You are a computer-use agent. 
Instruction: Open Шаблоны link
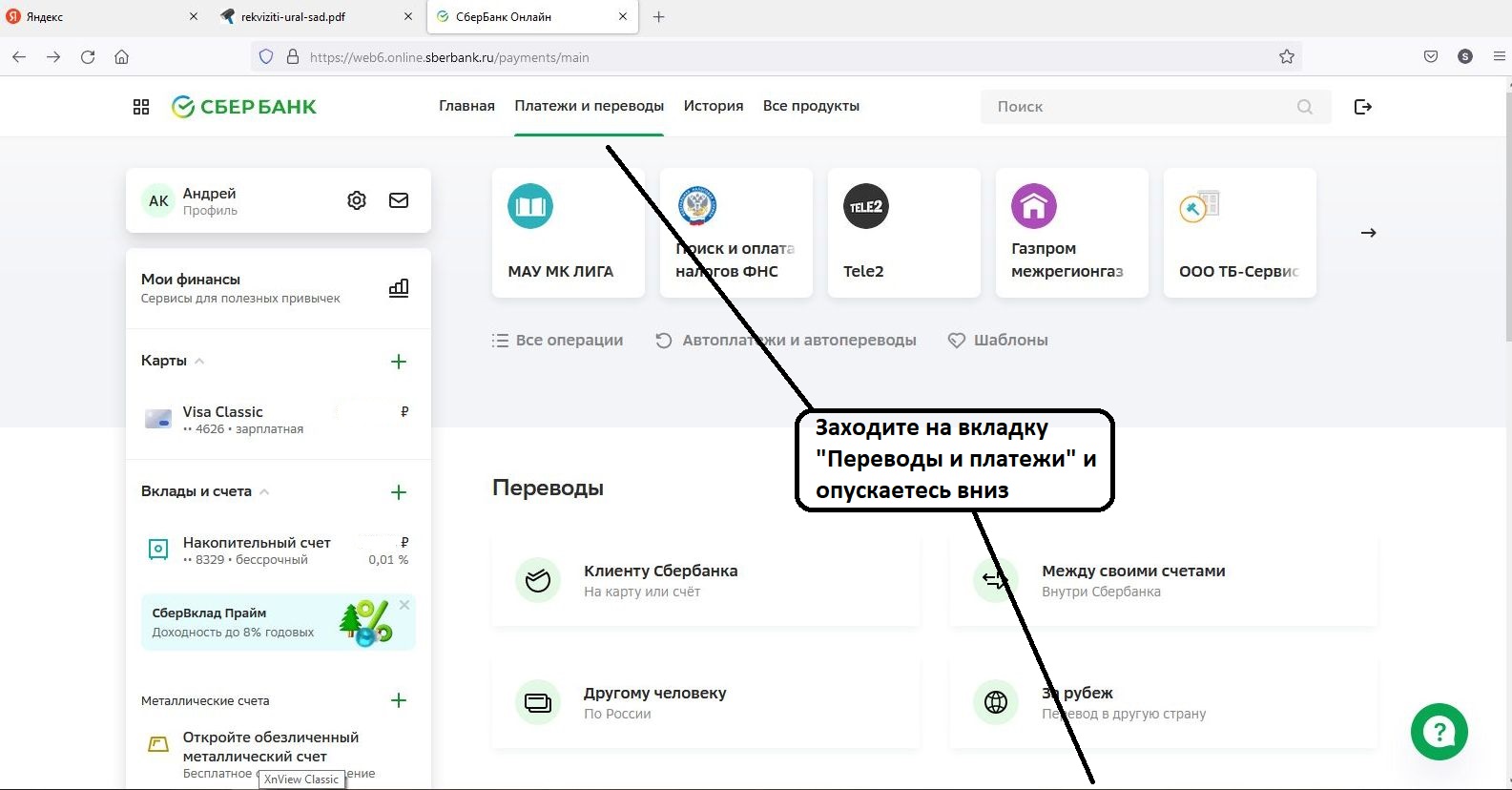[998, 341]
